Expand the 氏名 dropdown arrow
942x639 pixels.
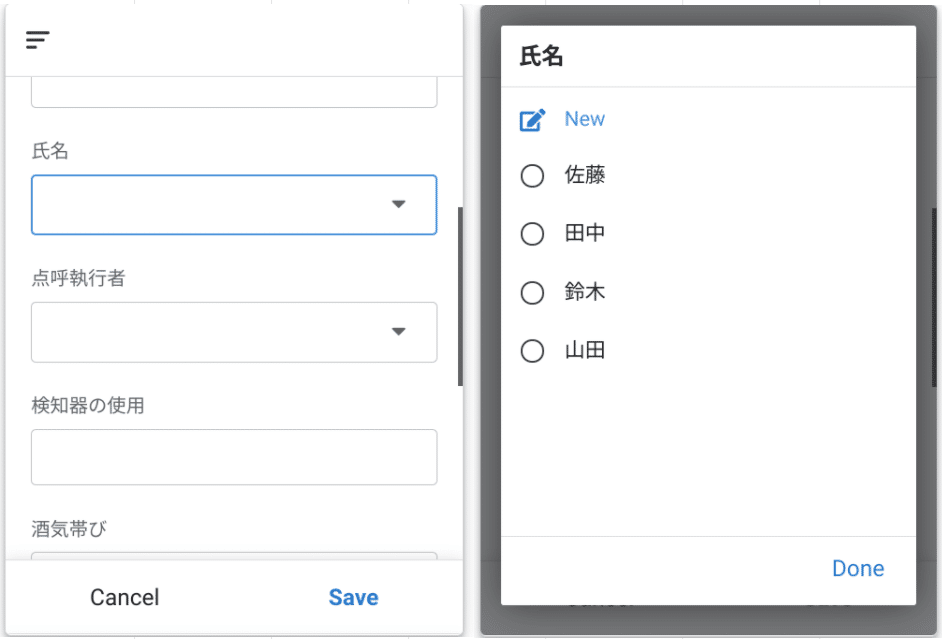pos(398,204)
